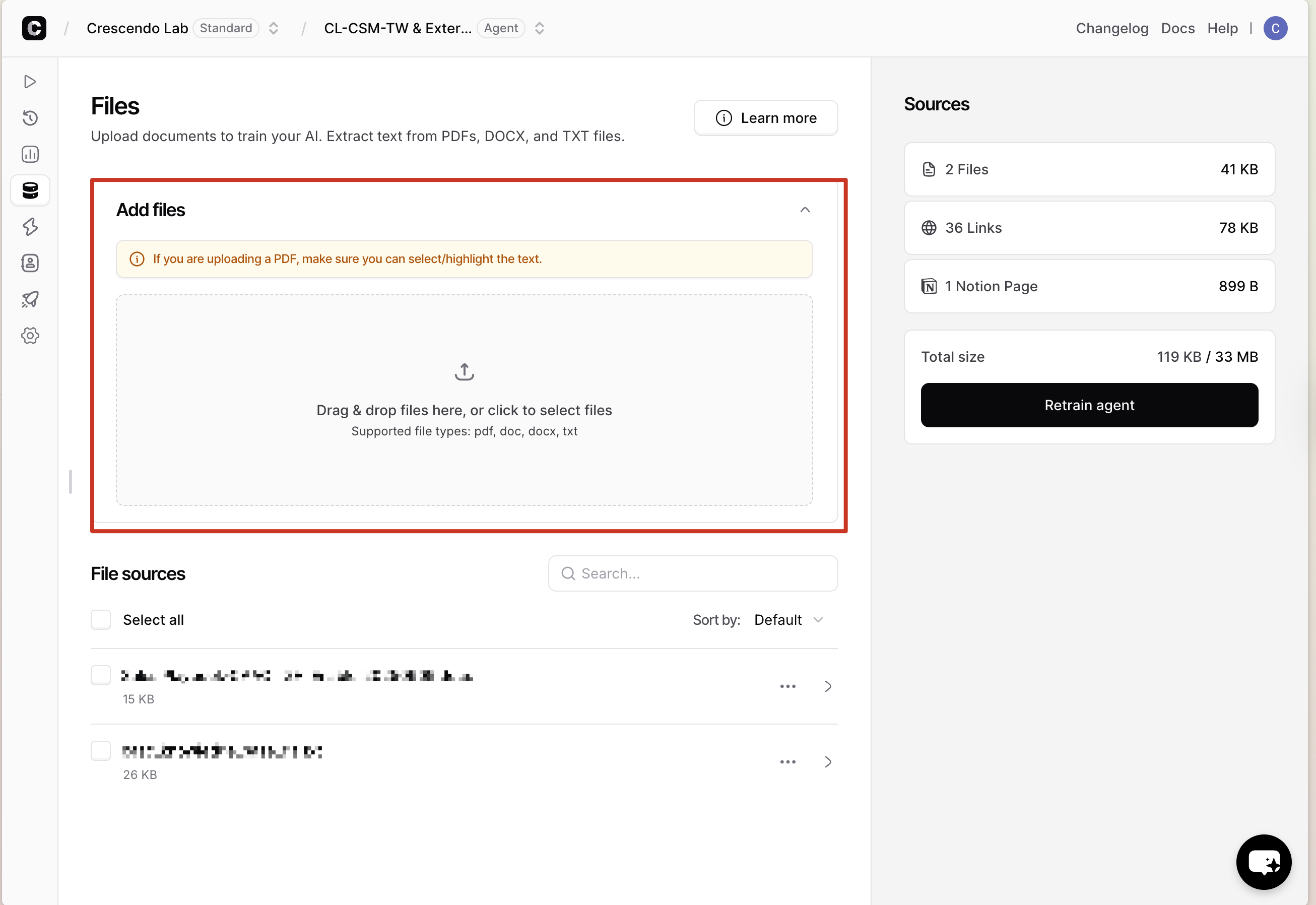
Task: Click the upload arrow icon in dropzone
Action: tap(465, 372)
